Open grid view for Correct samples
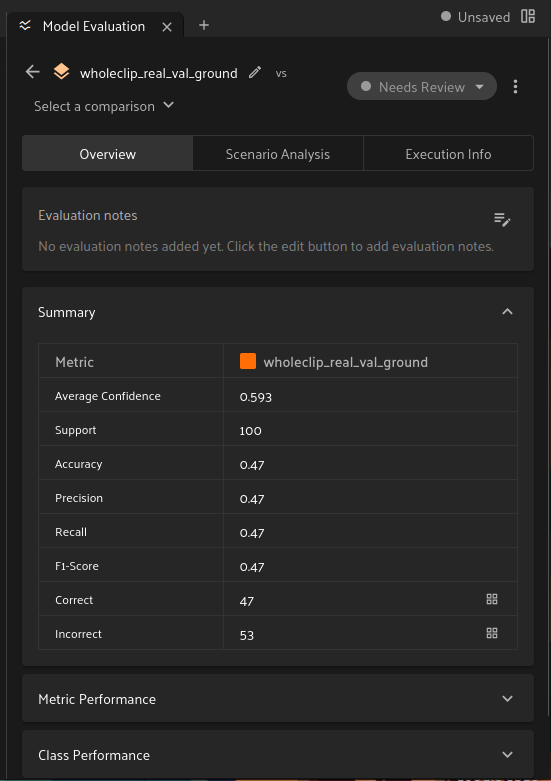Image resolution: width=551 pixels, height=781 pixels. point(492,599)
